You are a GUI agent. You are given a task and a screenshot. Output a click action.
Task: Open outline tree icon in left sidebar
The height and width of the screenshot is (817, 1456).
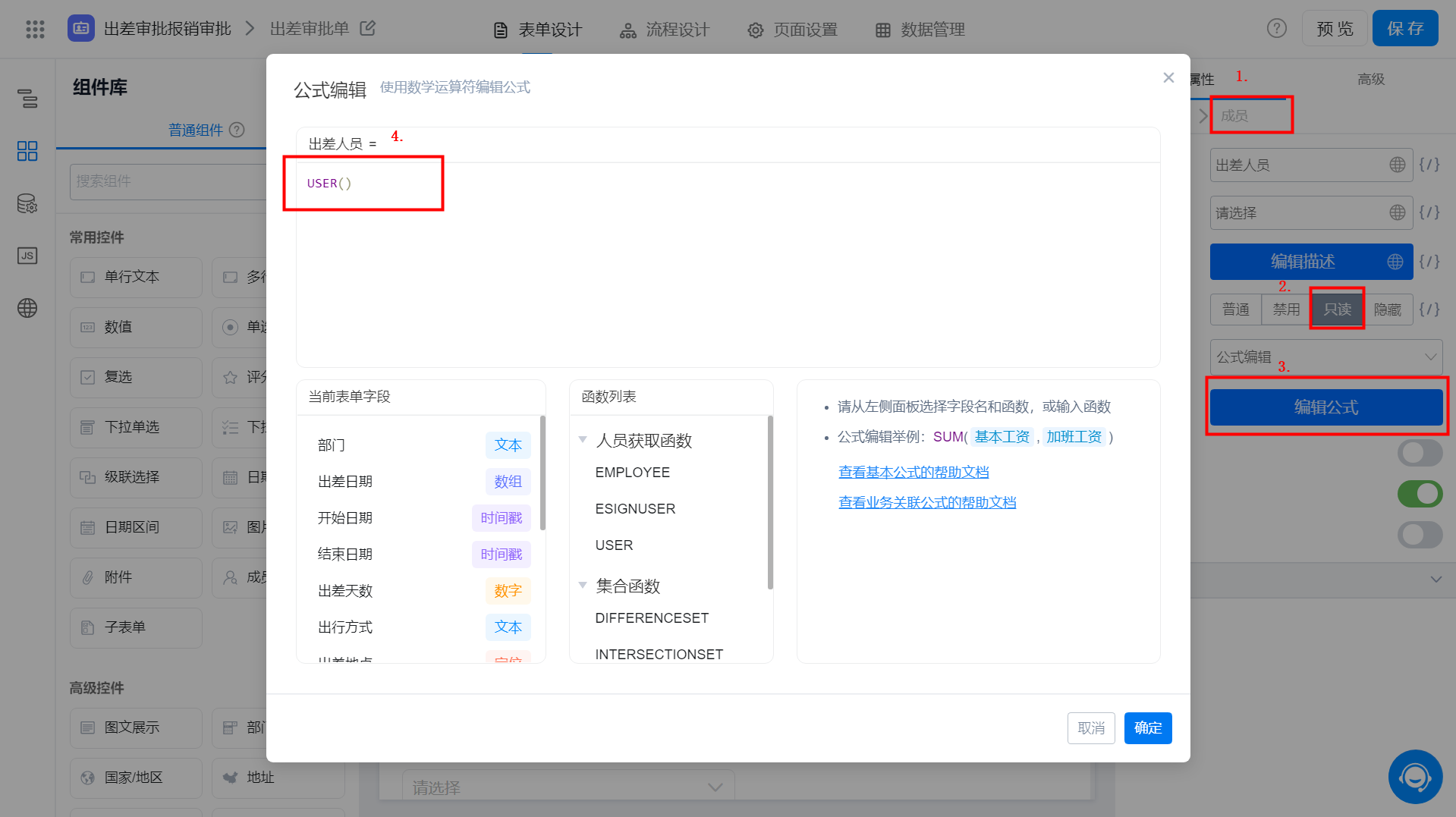[27, 98]
